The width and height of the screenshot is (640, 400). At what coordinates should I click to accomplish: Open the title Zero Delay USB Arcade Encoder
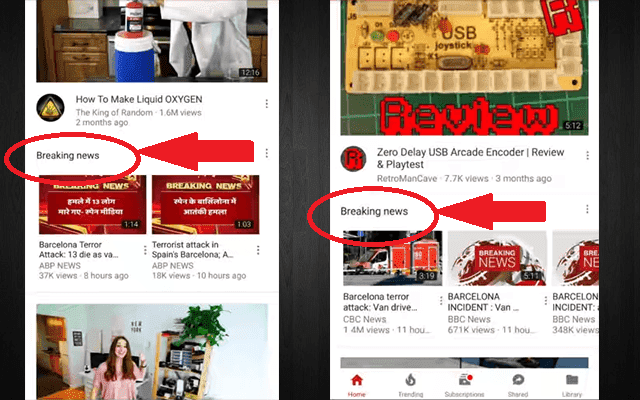point(470,158)
